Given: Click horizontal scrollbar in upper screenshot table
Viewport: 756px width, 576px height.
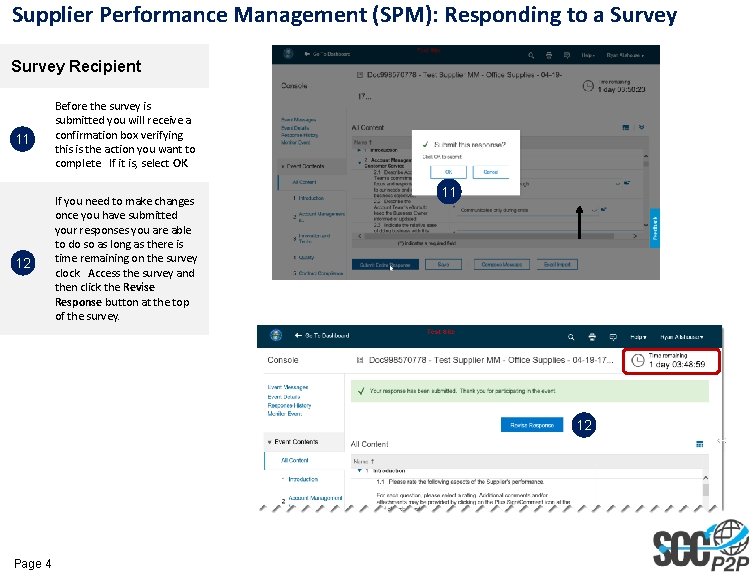Looking at the screenshot, I should [489, 236].
